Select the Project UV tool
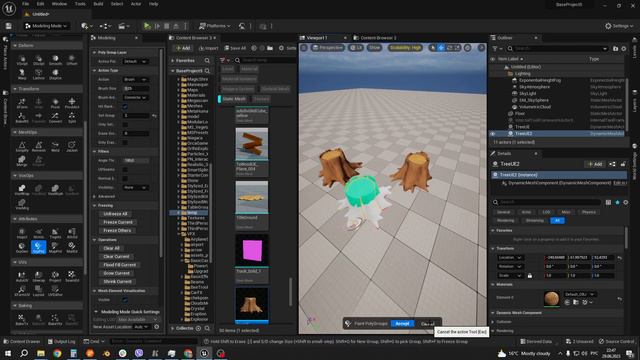The image size is (640, 360). (55, 276)
